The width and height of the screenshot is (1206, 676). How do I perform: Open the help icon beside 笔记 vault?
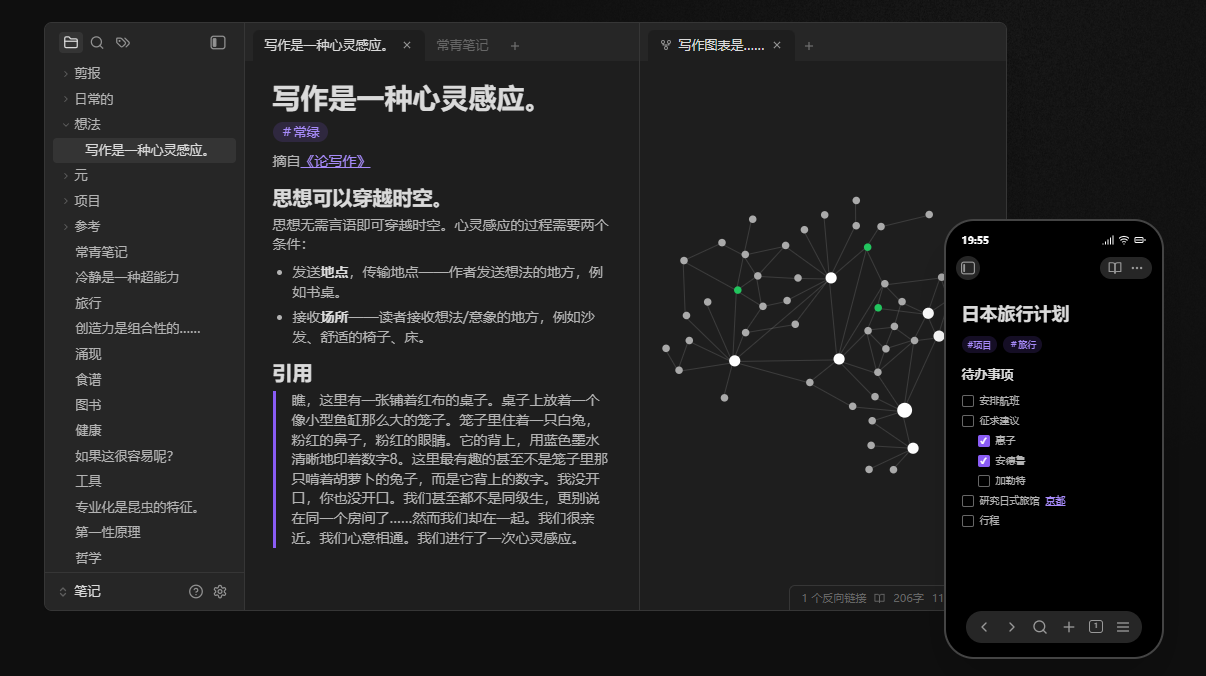pos(196,592)
